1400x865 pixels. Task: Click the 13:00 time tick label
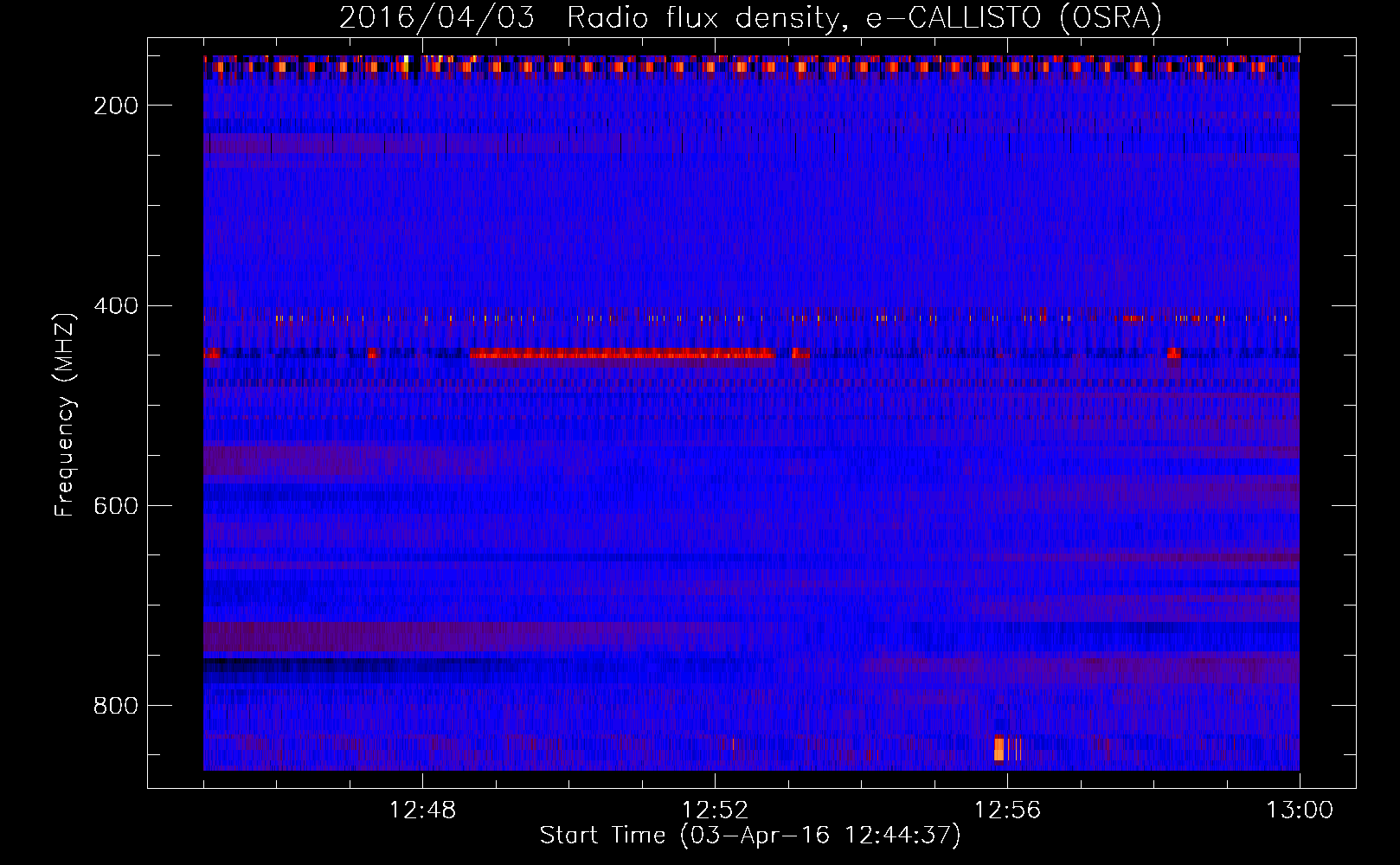tap(1300, 811)
